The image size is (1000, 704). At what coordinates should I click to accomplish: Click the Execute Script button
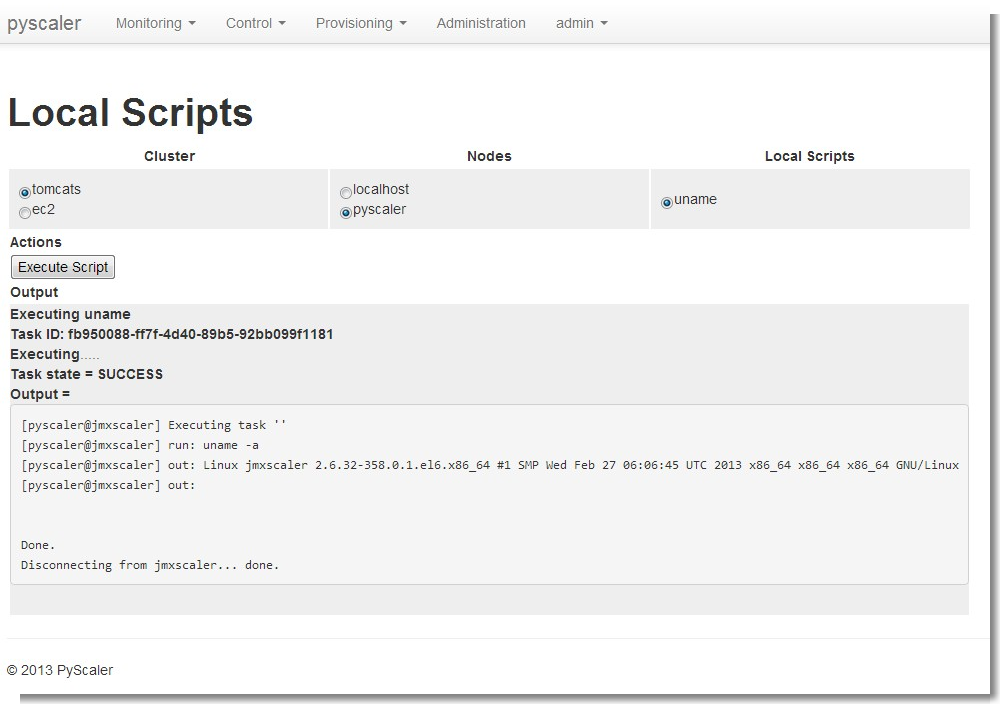click(63, 267)
